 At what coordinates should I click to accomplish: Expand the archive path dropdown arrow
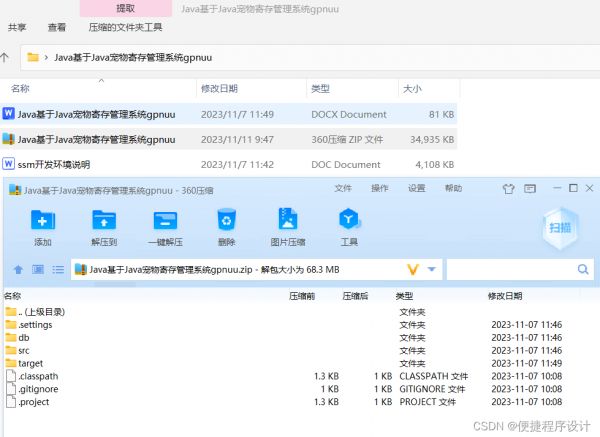pyautogui.click(x=432, y=269)
